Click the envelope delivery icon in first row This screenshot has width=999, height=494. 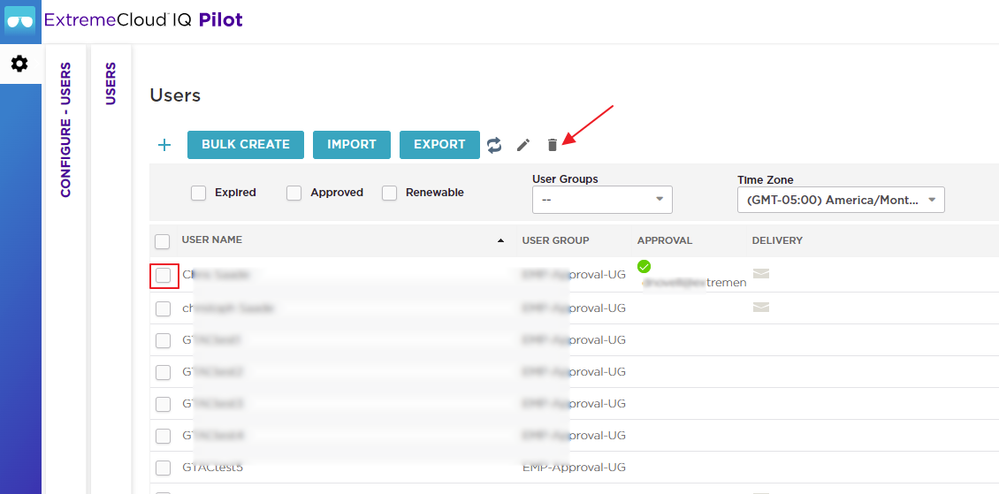coord(760,274)
